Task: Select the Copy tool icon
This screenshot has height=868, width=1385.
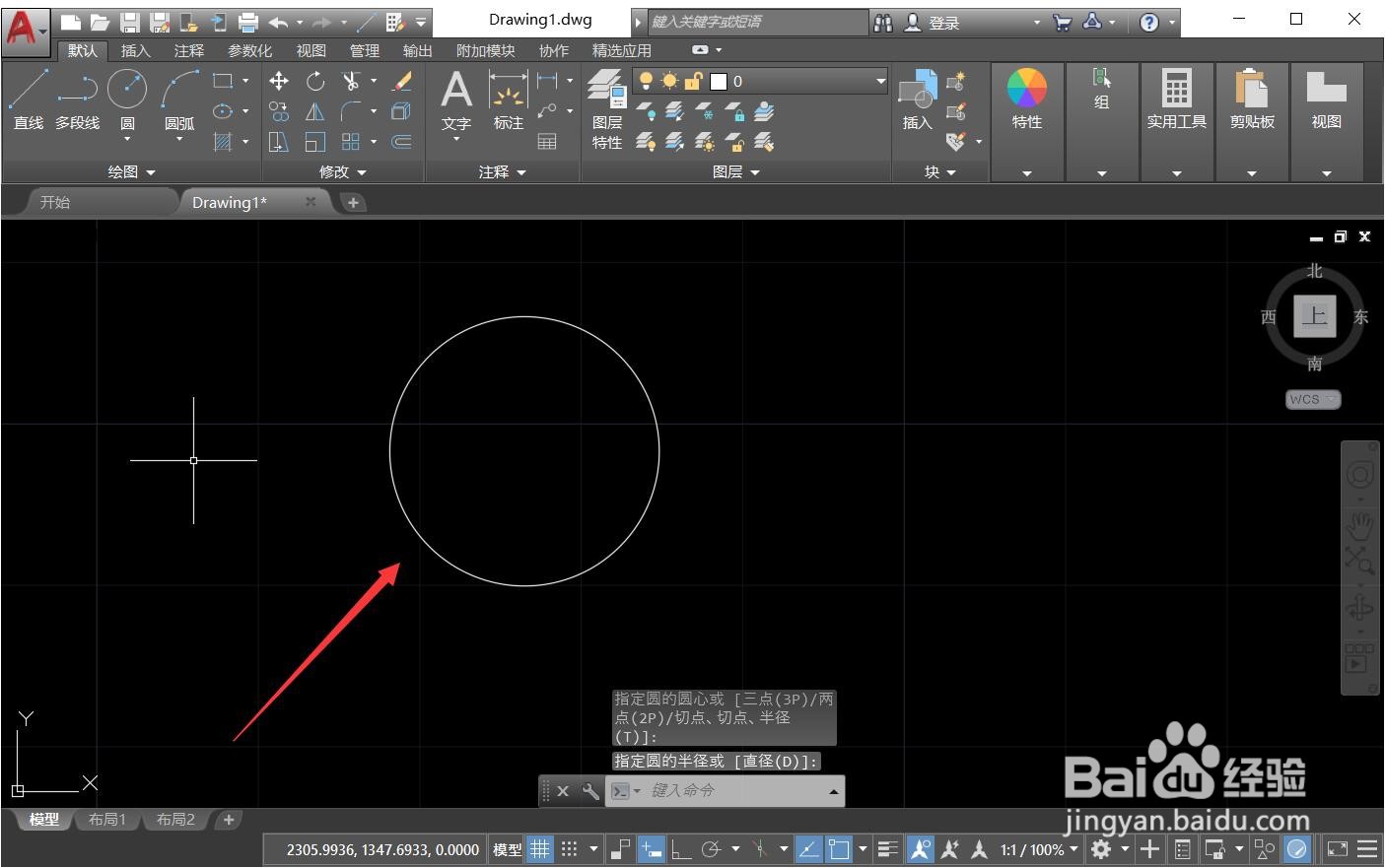Action: (x=279, y=111)
